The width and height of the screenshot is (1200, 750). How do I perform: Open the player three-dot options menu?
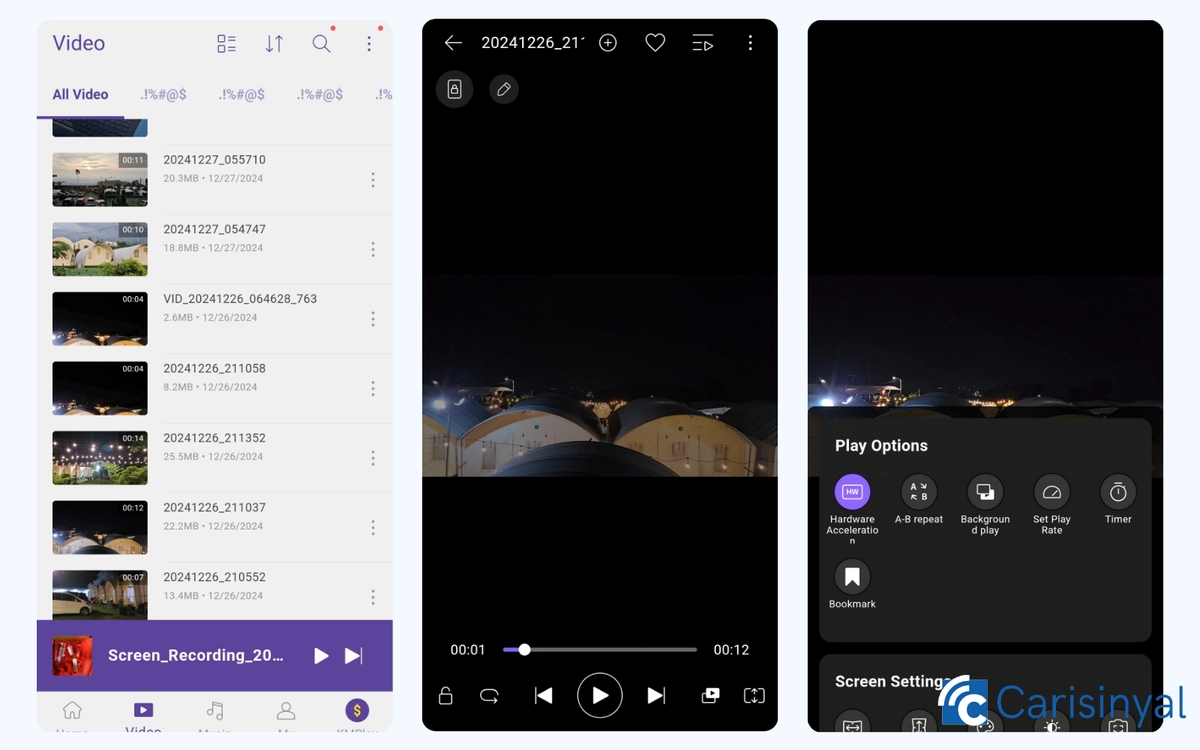tap(750, 43)
